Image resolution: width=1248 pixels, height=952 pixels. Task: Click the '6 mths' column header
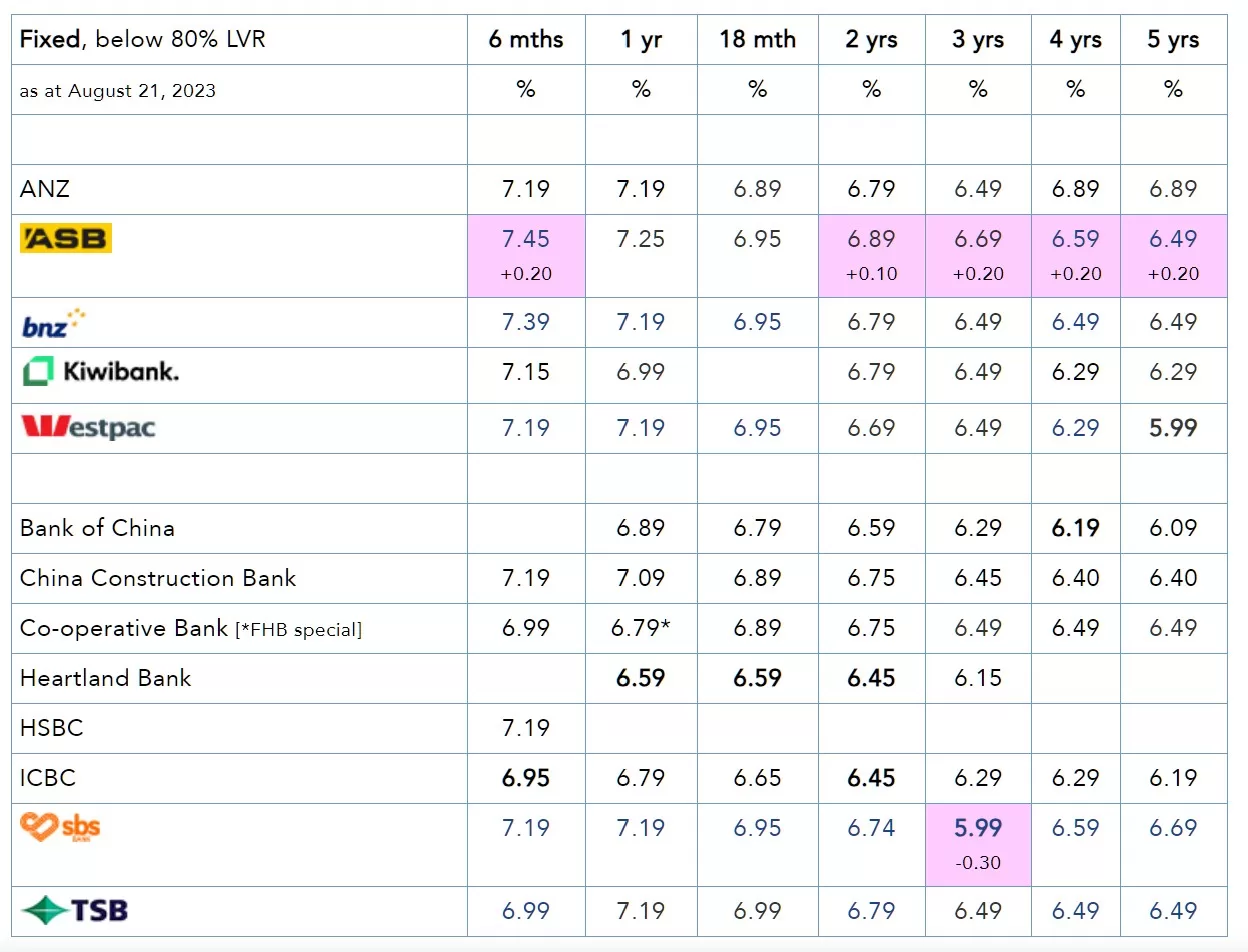pyautogui.click(x=526, y=40)
